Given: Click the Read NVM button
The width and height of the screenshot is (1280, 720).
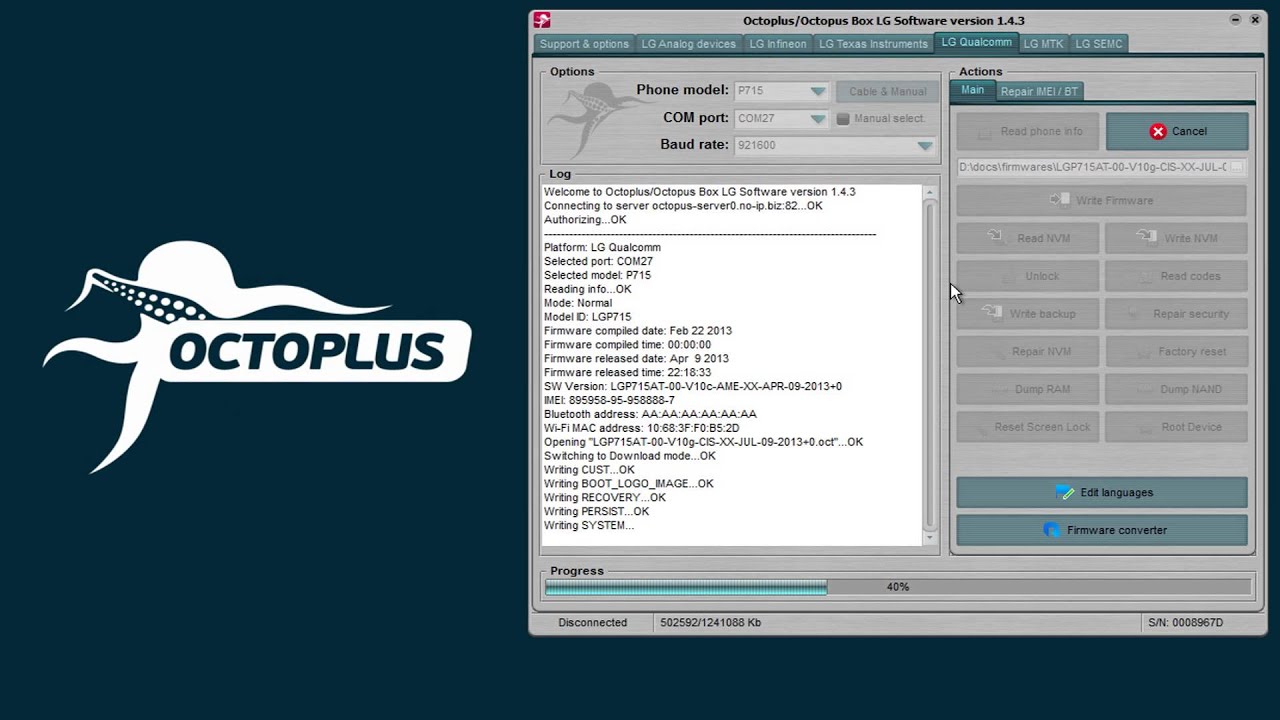Looking at the screenshot, I should click(1028, 238).
